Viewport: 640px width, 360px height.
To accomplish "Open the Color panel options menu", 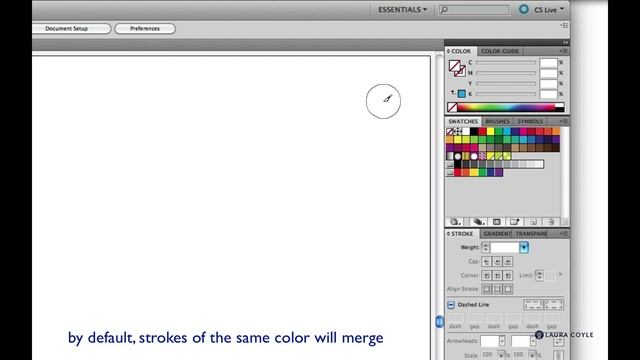I will (564, 51).
